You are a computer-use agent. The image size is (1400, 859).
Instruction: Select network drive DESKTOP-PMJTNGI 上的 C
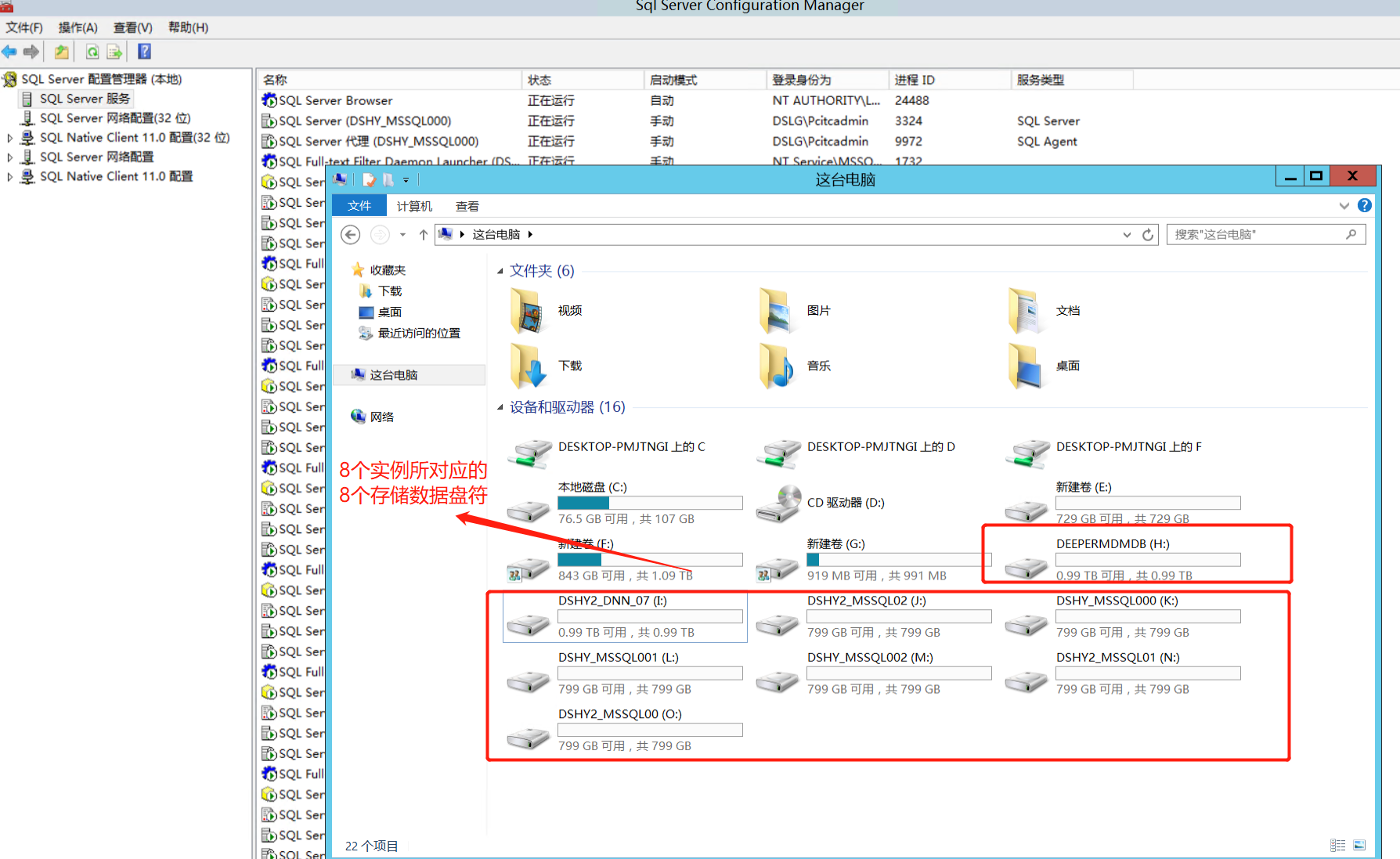pyautogui.click(x=606, y=452)
